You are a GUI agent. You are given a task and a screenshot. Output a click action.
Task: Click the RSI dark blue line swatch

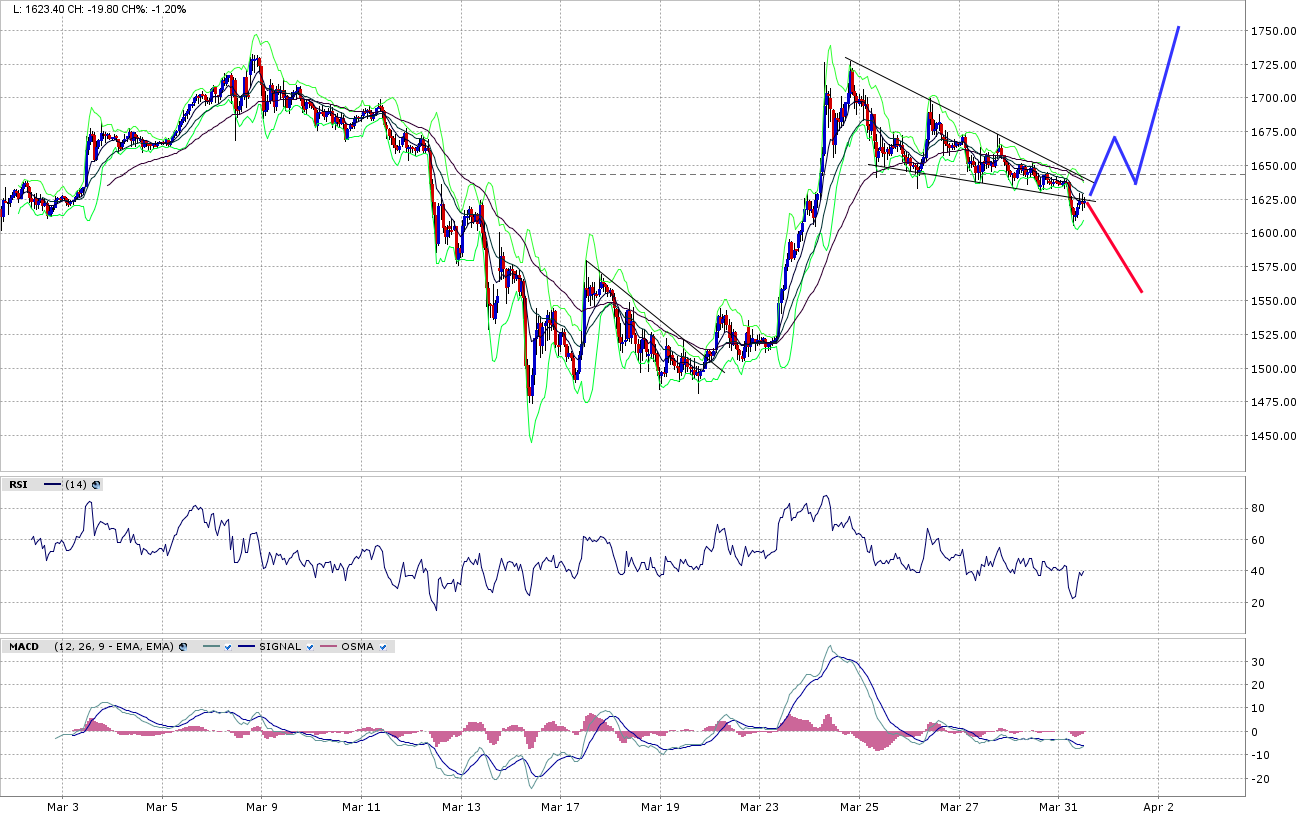[53, 485]
